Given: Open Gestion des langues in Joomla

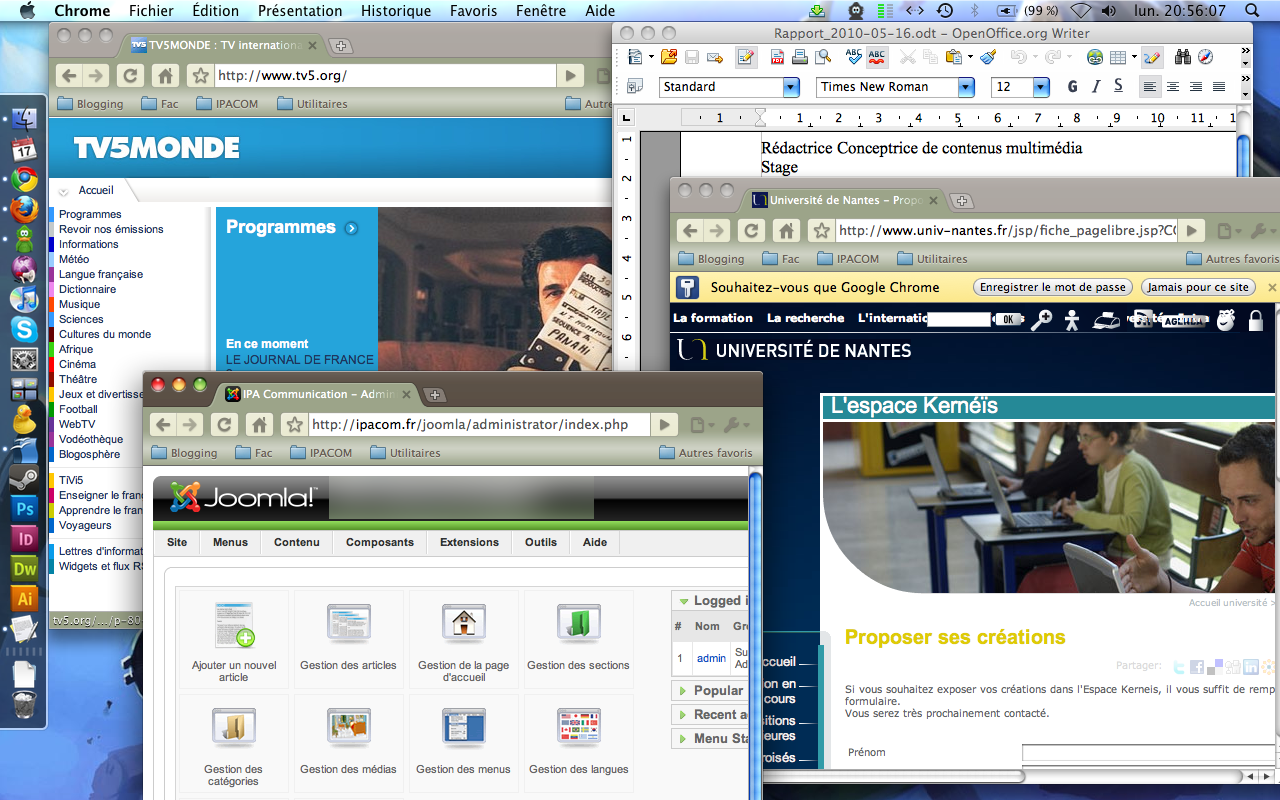Looking at the screenshot, I should pos(578,745).
